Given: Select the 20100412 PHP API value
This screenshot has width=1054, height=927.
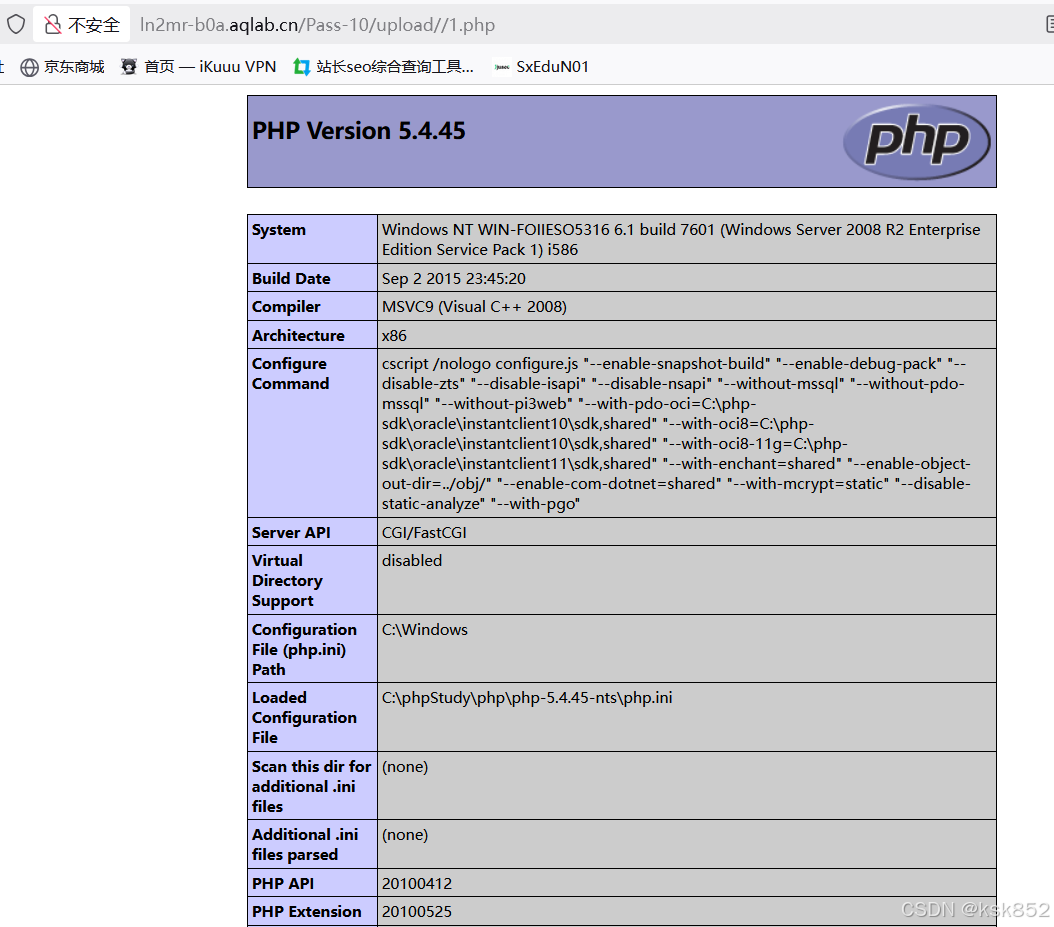Looking at the screenshot, I should coord(417,883).
